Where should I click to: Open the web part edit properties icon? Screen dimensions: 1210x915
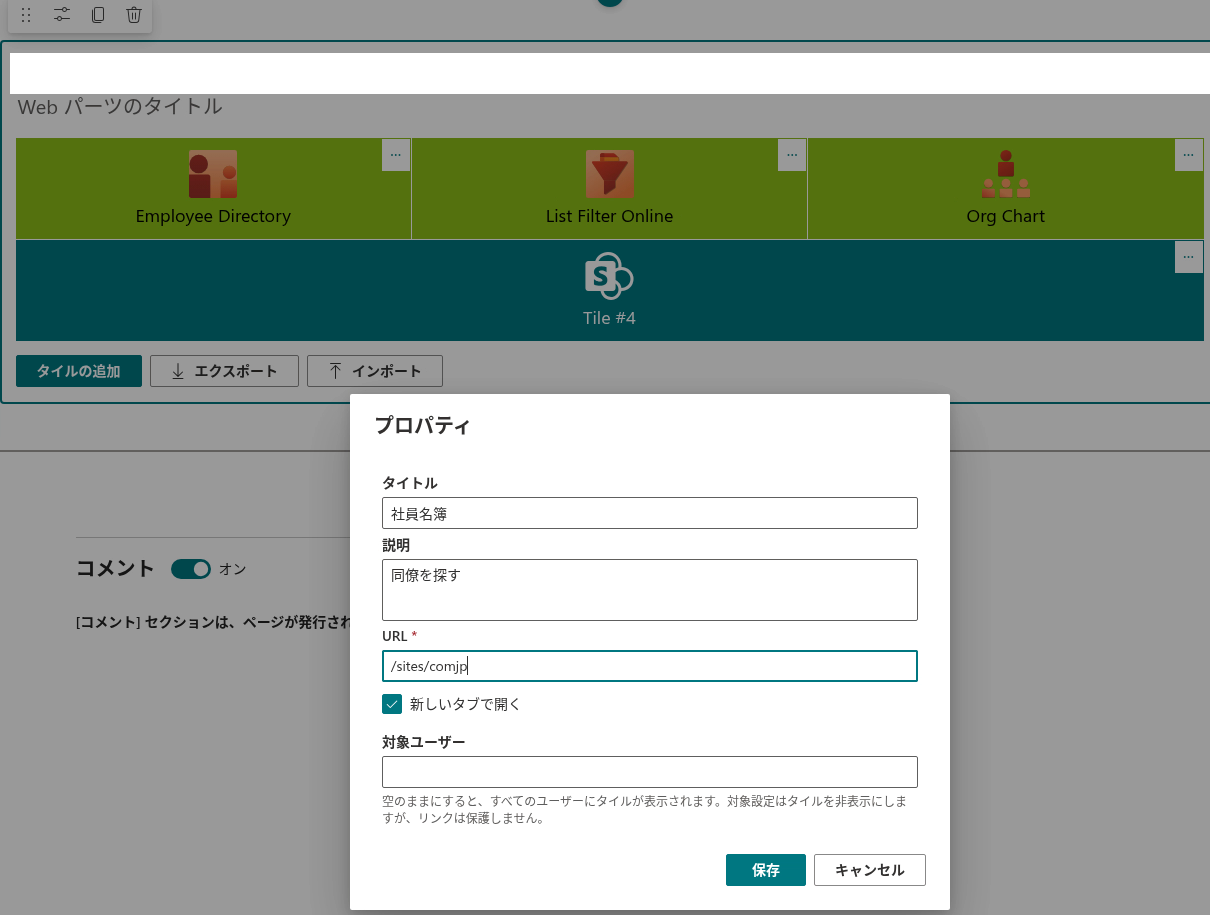click(x=62, y=15)
